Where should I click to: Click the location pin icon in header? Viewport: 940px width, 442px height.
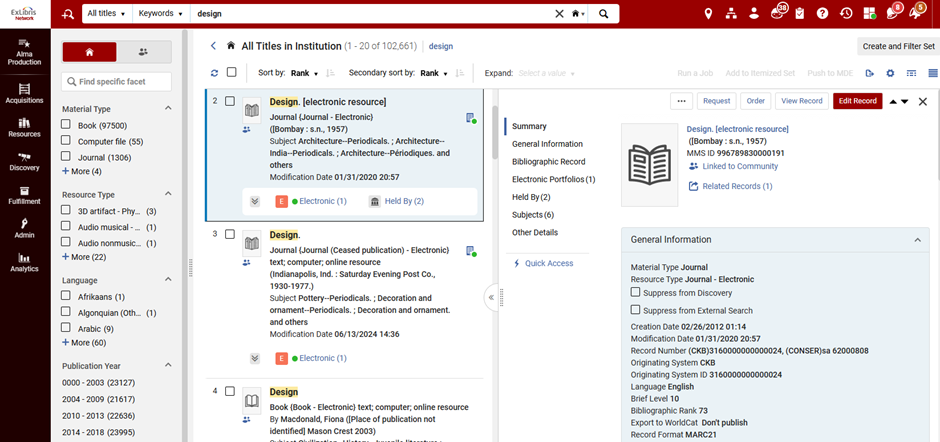pos(708,13)
